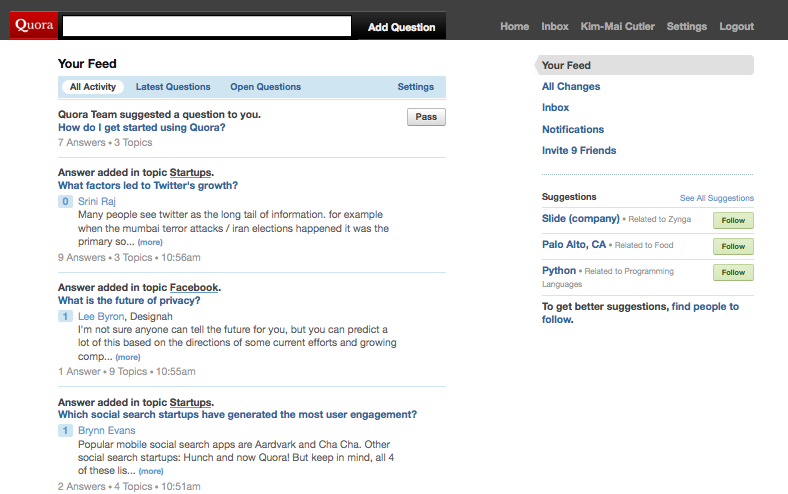
Task: Open Invite 9 Friends link
Action: 579,150
